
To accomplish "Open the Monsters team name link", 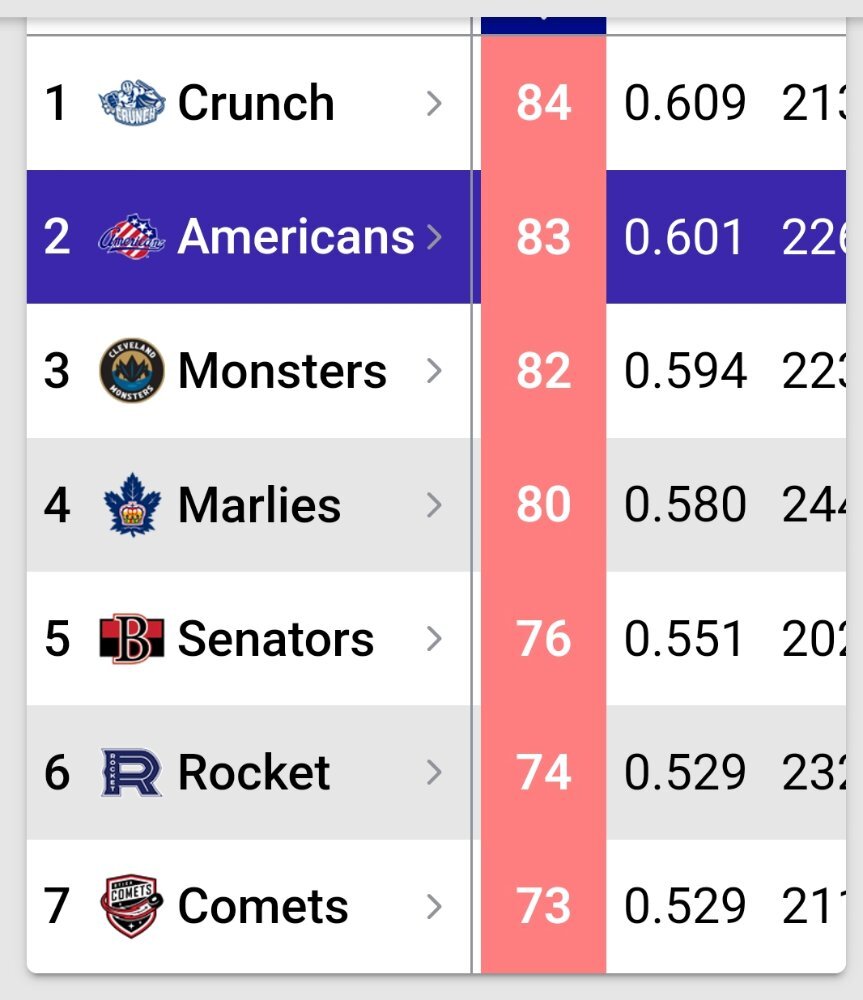I will click(282, 371).
